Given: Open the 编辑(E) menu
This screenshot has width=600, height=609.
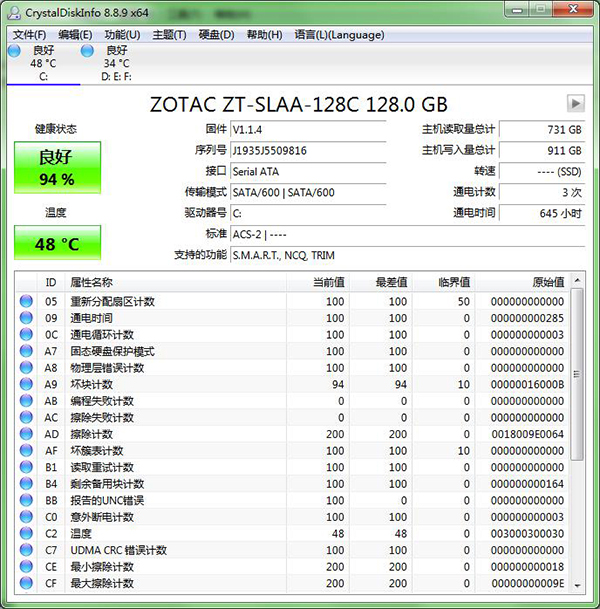Looking at the screenshot, I should click(75, 35).
